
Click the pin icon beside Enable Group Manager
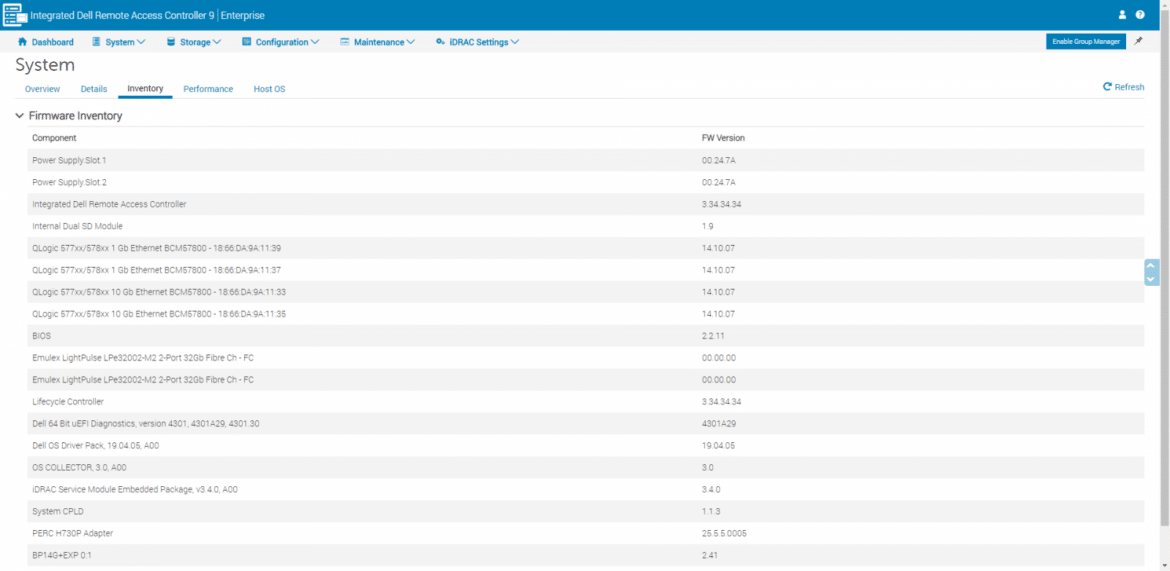point(1138,42)
